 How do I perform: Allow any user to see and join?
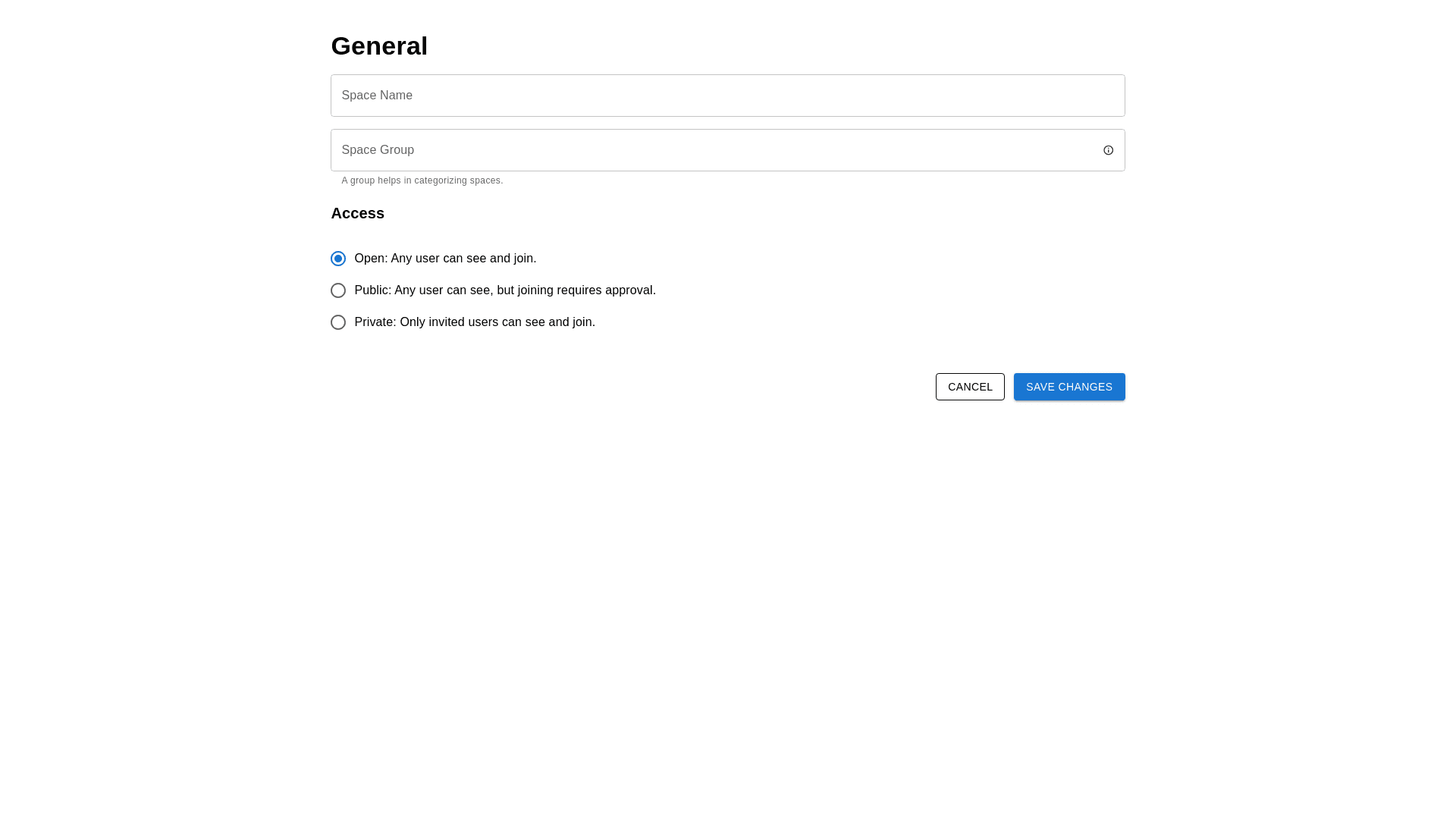pyautogui.click(x=338, y=259)
